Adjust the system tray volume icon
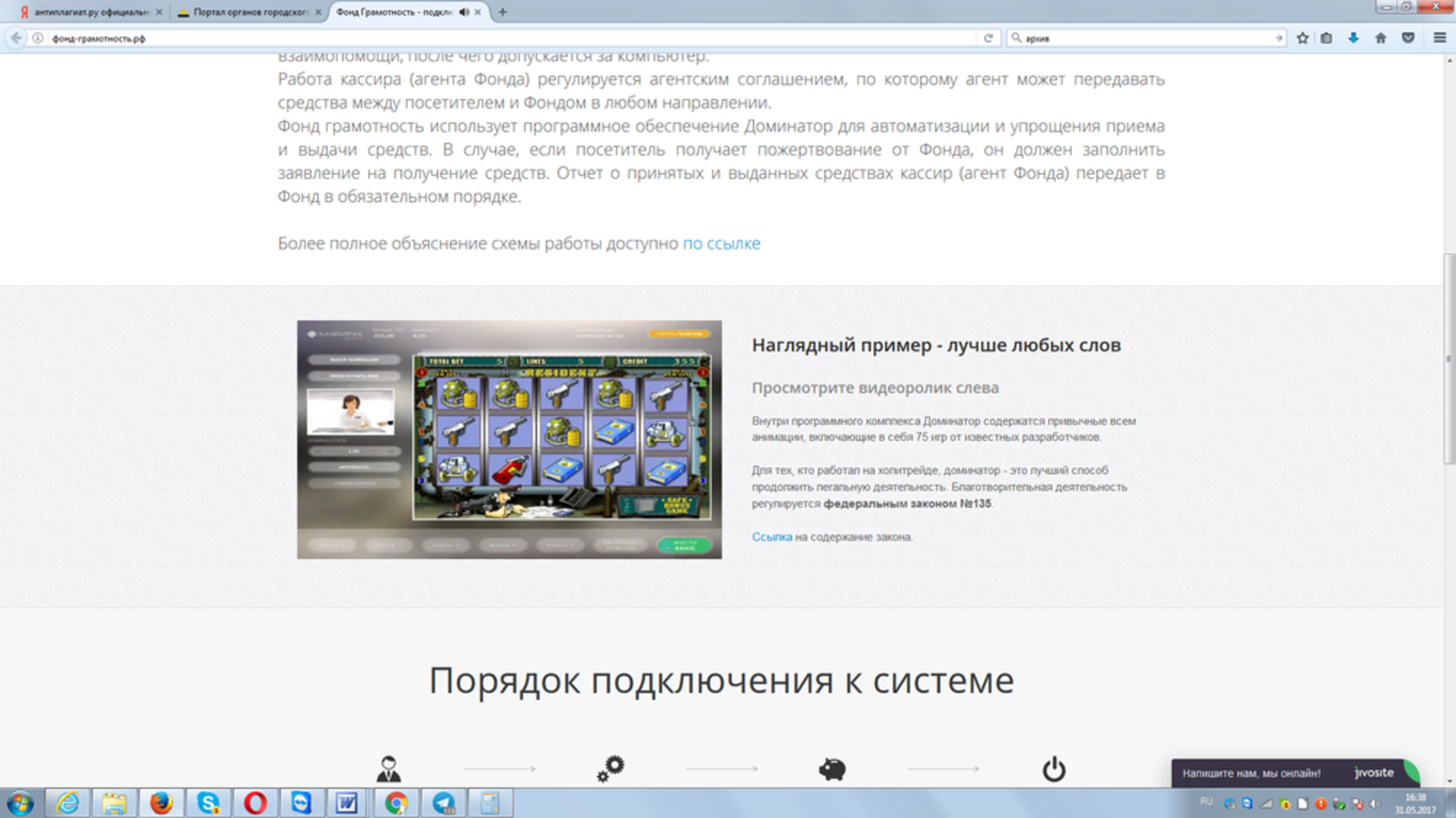The width and height of the screenshot is (1456, 818). (x=1376, y=804)
